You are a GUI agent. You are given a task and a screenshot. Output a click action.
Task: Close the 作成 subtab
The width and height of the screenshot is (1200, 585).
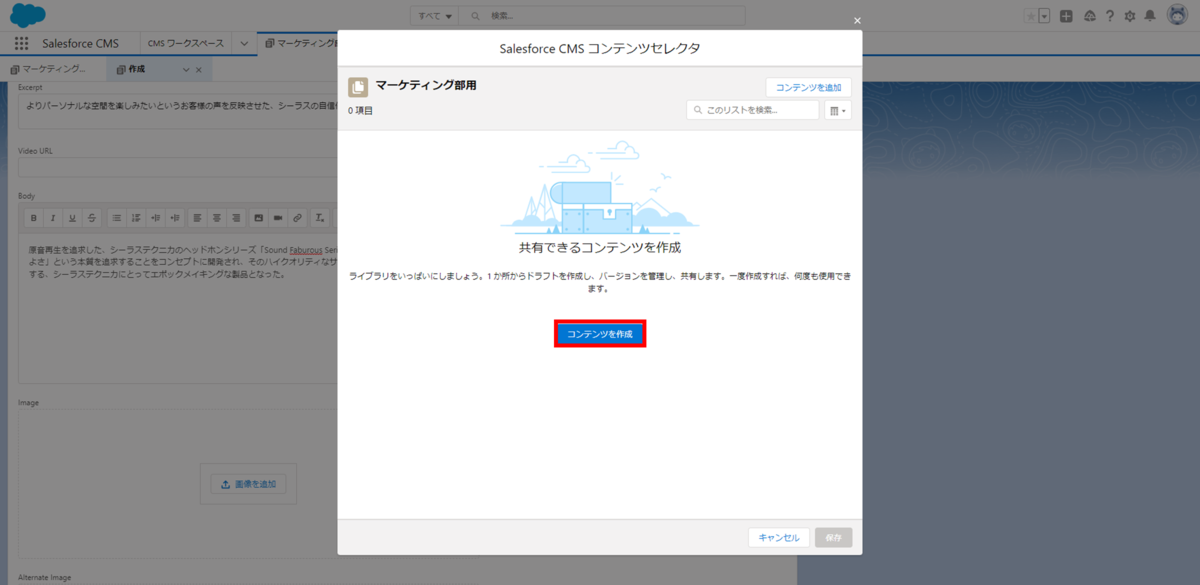click(x=199, y=69)
